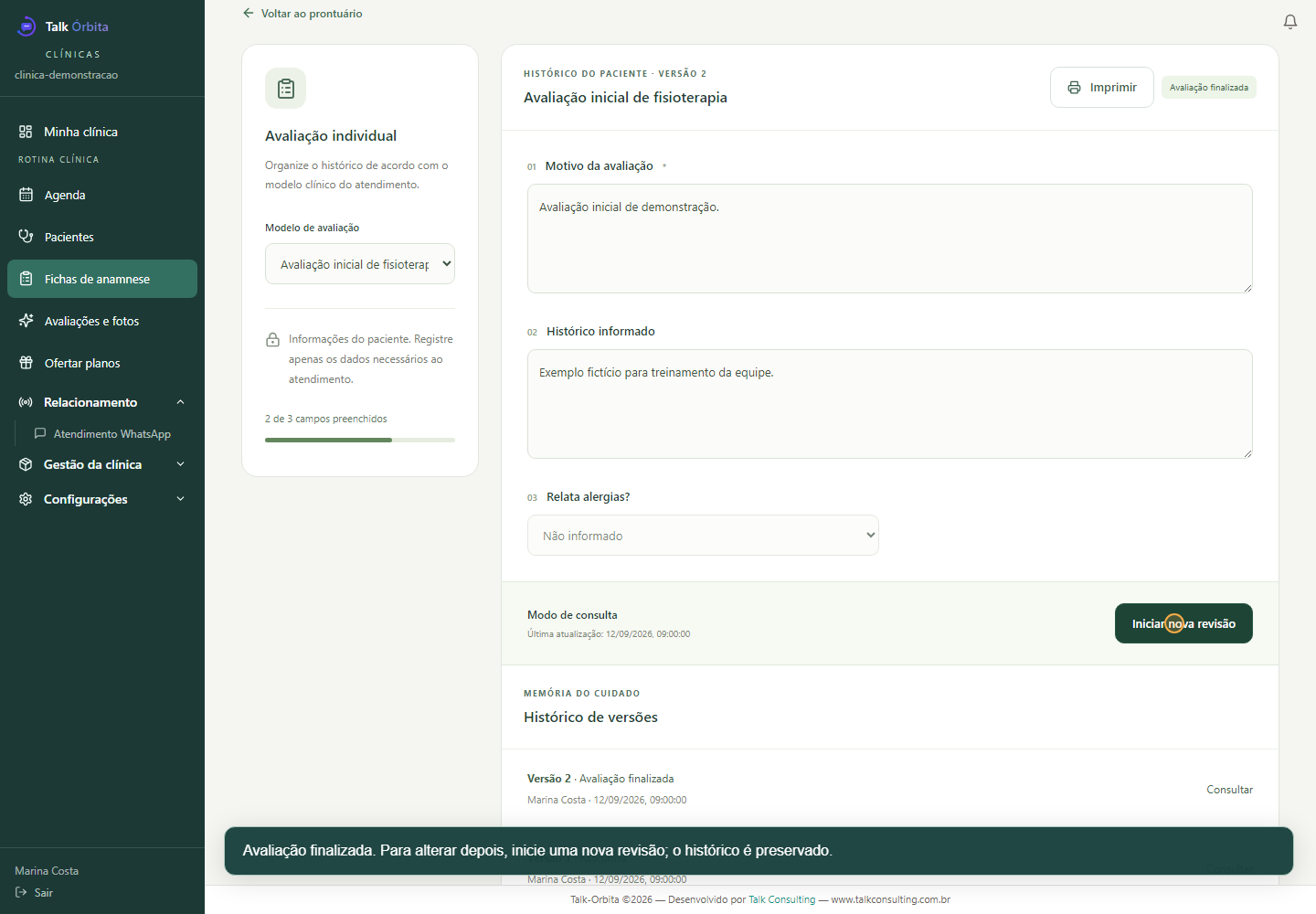The width and height of the screenshot is (1316, 914).
Task: Click the Avaliação finalizada toast message
Action: click(x=759, y=851)
